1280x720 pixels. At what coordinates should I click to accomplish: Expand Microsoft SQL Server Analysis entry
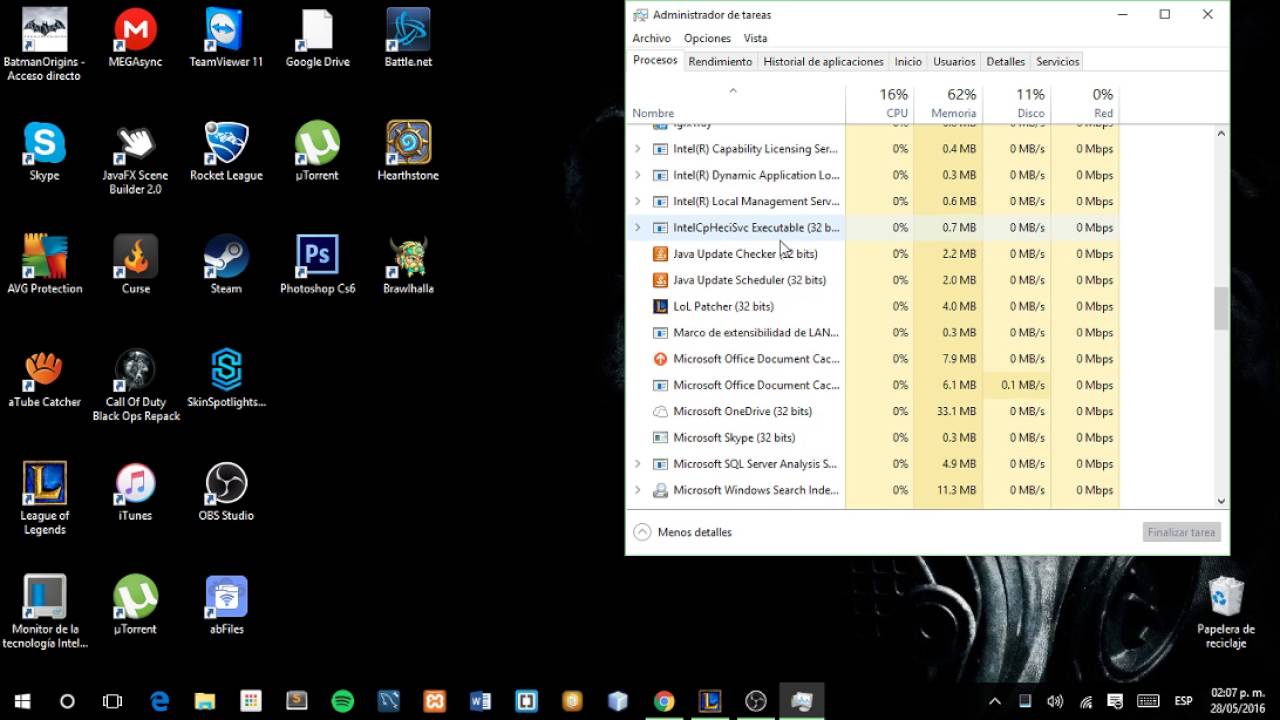click(638, 464)
